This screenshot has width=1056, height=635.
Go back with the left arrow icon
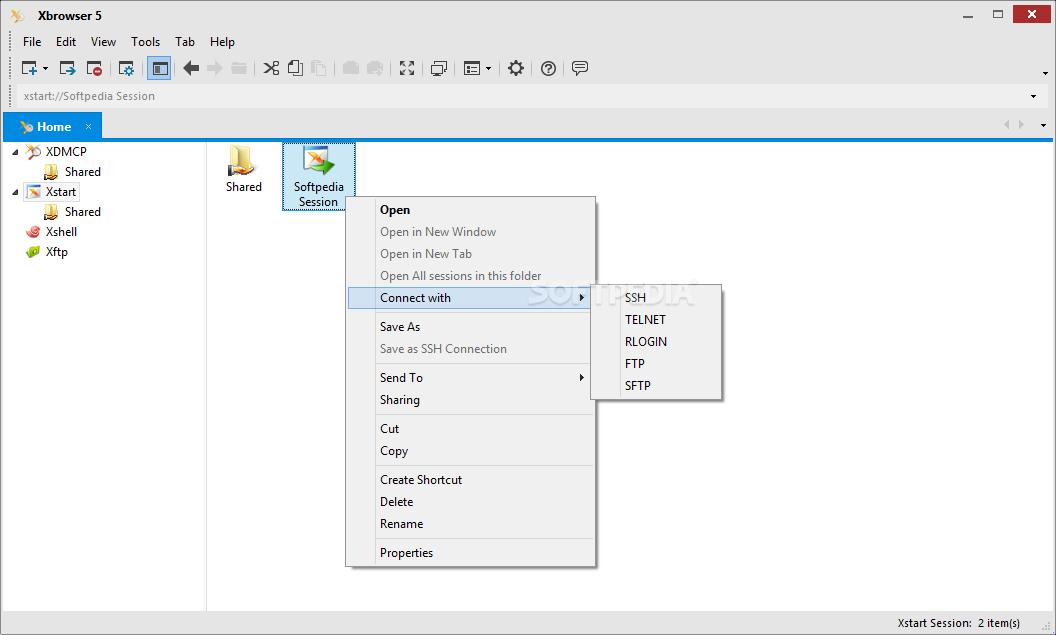pyautogui.click(x=191, y=68)
